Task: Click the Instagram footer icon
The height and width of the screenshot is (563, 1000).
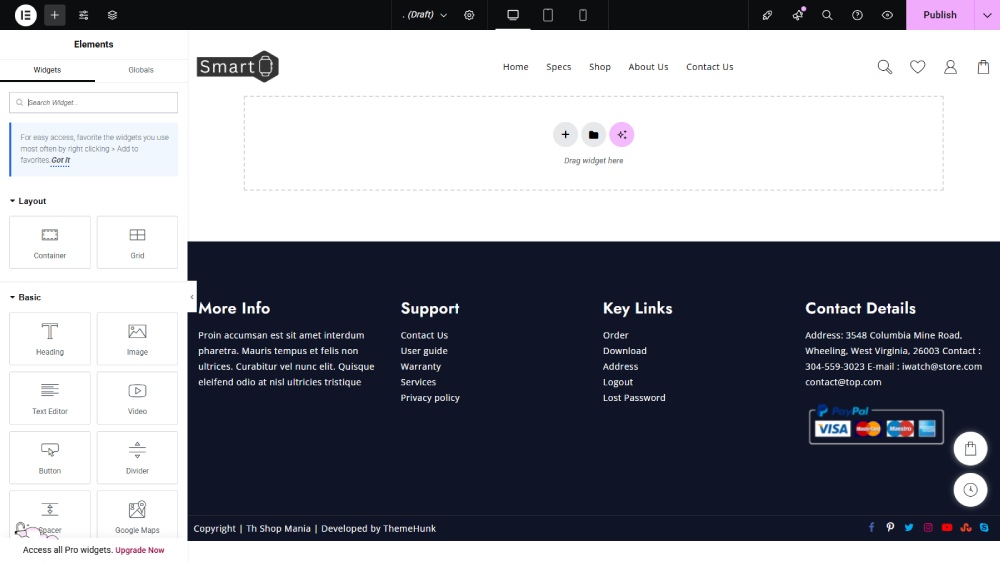Action: [x=928, y=527]
